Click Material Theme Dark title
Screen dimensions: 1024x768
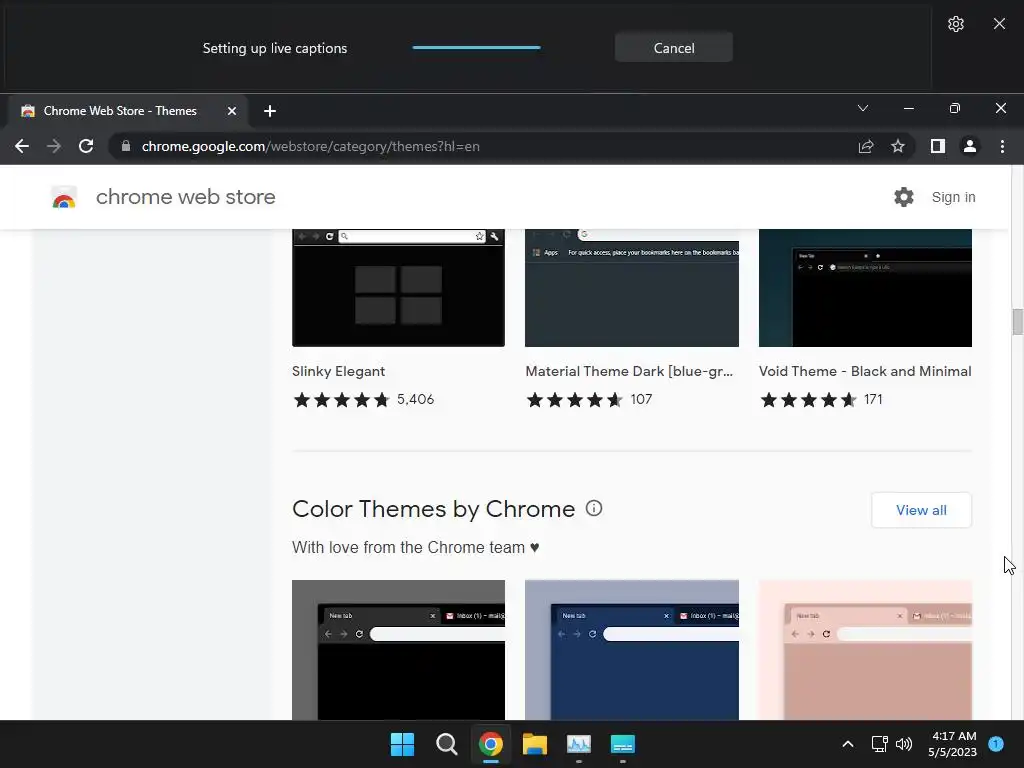pyautogui.click(x=629, y=371)
